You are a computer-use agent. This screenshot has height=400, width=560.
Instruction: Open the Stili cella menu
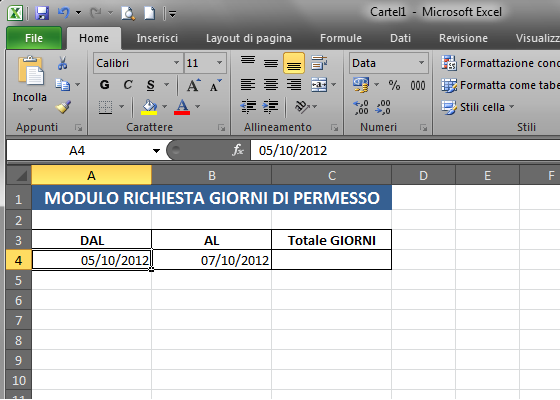(x=478, y=107)
